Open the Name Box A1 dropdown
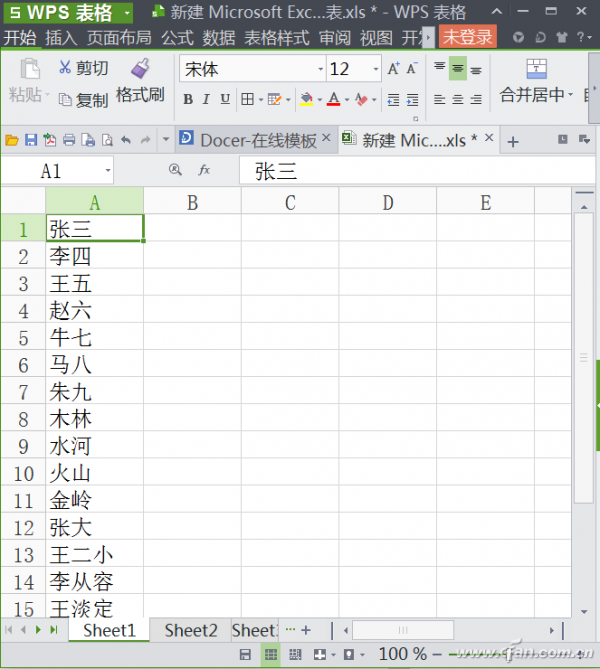The width and height of the screenshot is (600, 669). [108, 170]
